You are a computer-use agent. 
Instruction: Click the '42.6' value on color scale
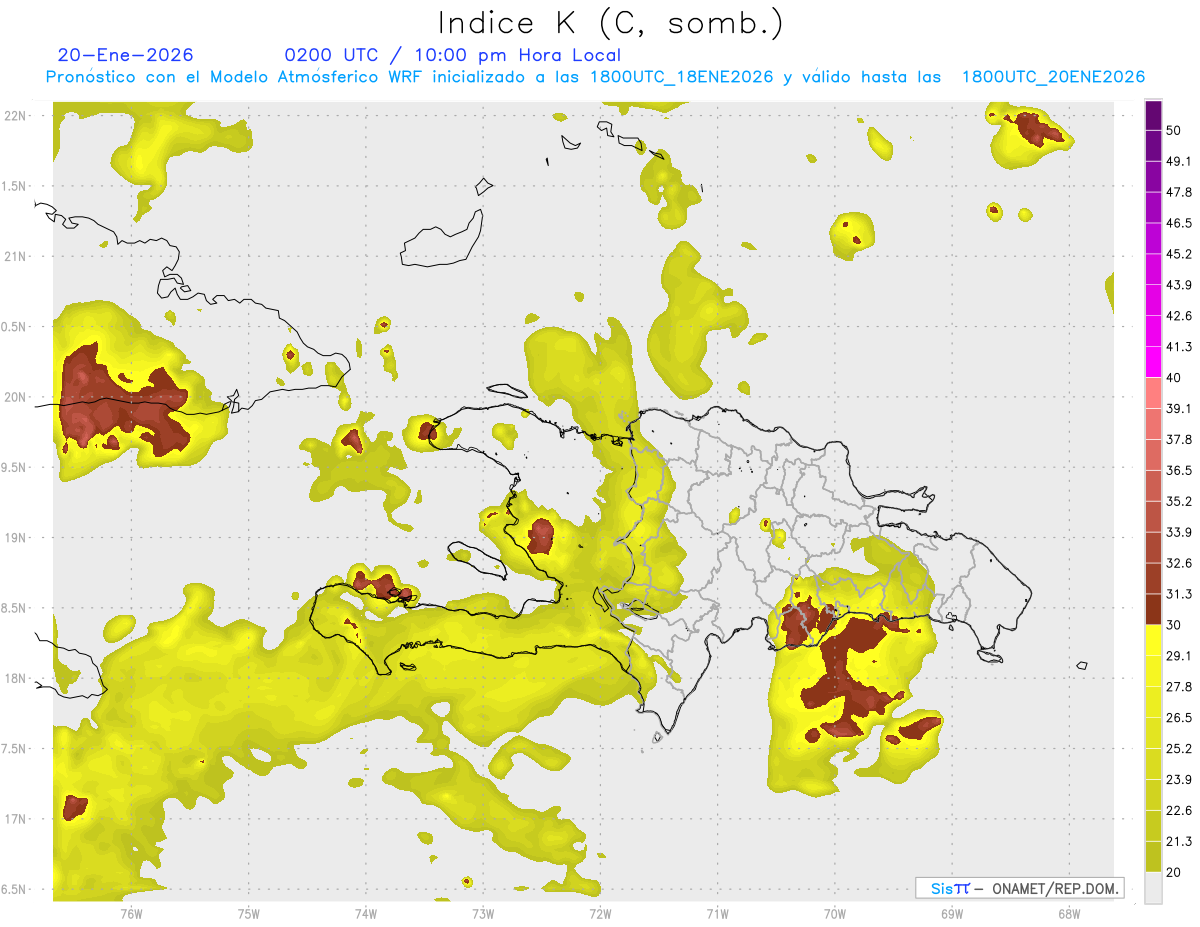click(1179, 316)
